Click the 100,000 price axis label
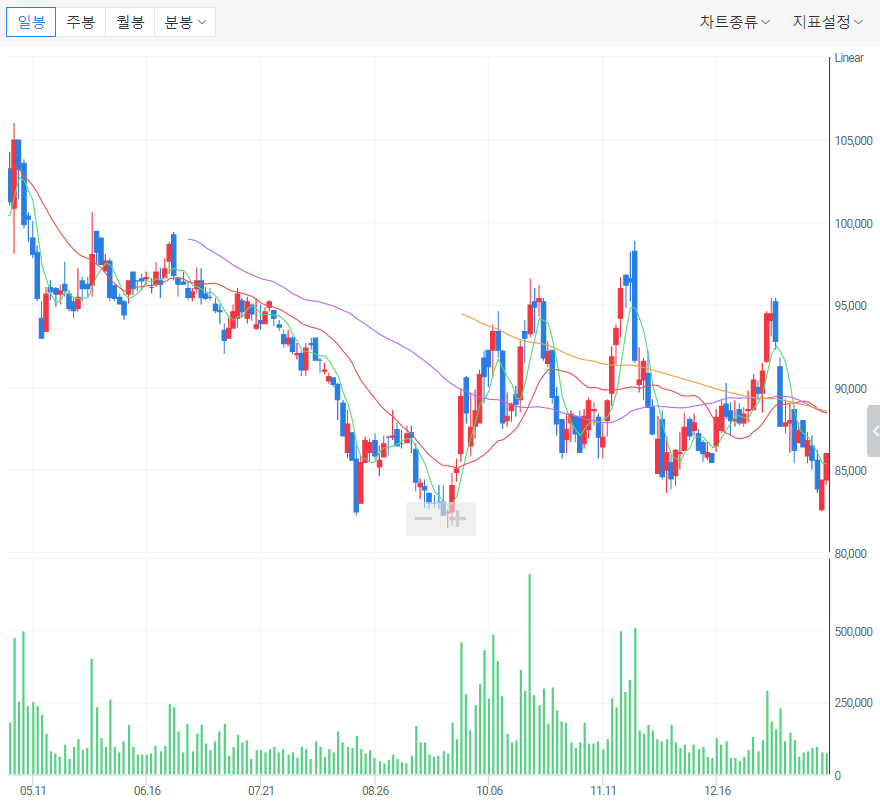 click(x=854, y=223)
